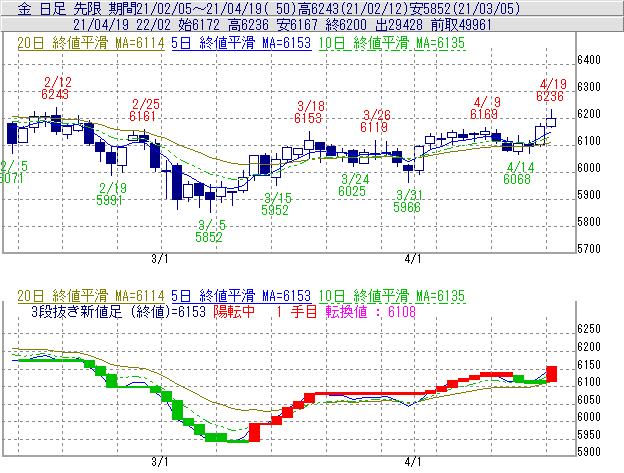Click the 4/1 date marker under top chart
Image resolution: width=624 pixels, height=473 pixels.
click(x=413, y=259)
